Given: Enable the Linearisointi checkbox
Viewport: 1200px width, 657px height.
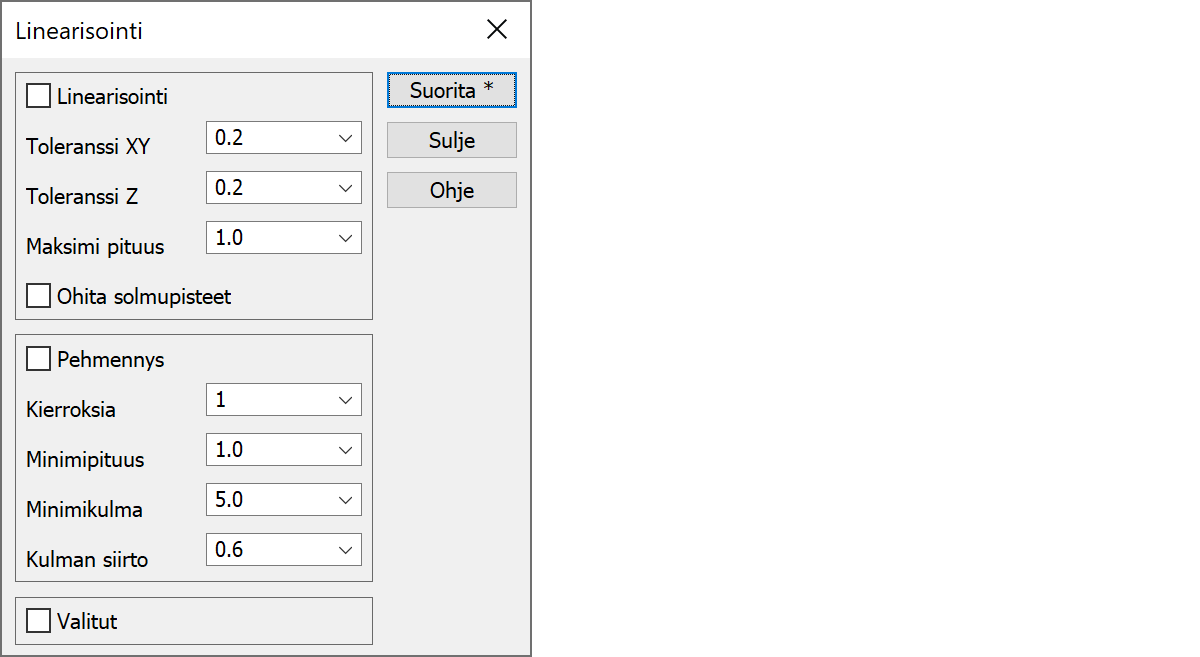Looking at the screenshot, I should [39, 97].
